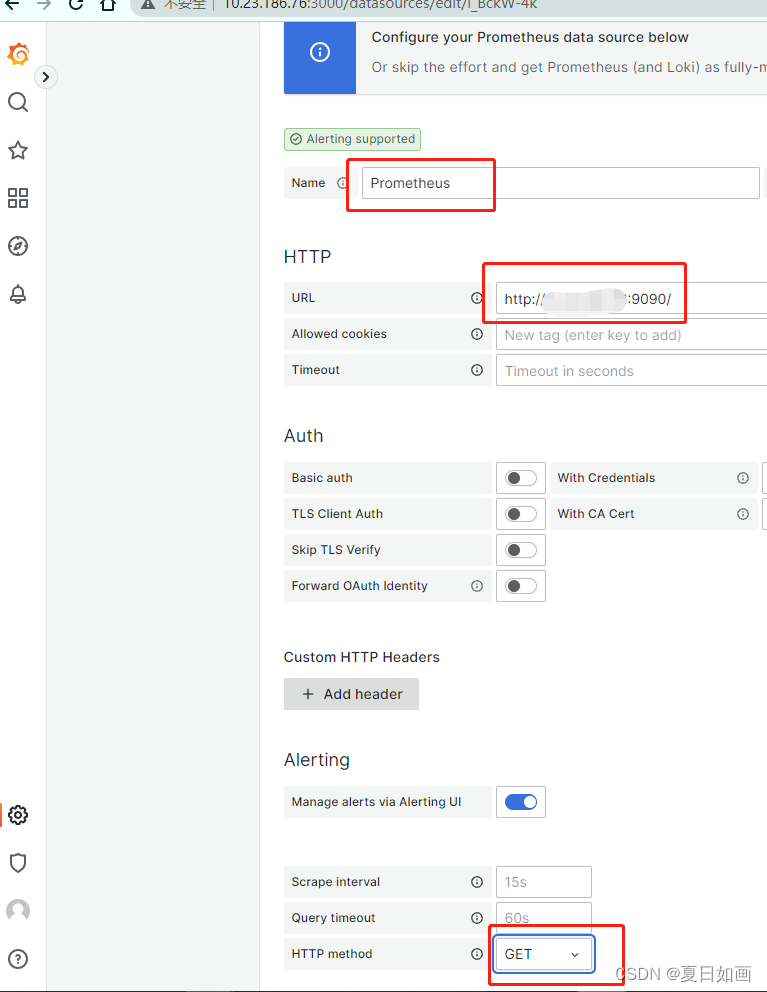Open Server Admin shield icon
767x992 pixels.
click(18, 863)
